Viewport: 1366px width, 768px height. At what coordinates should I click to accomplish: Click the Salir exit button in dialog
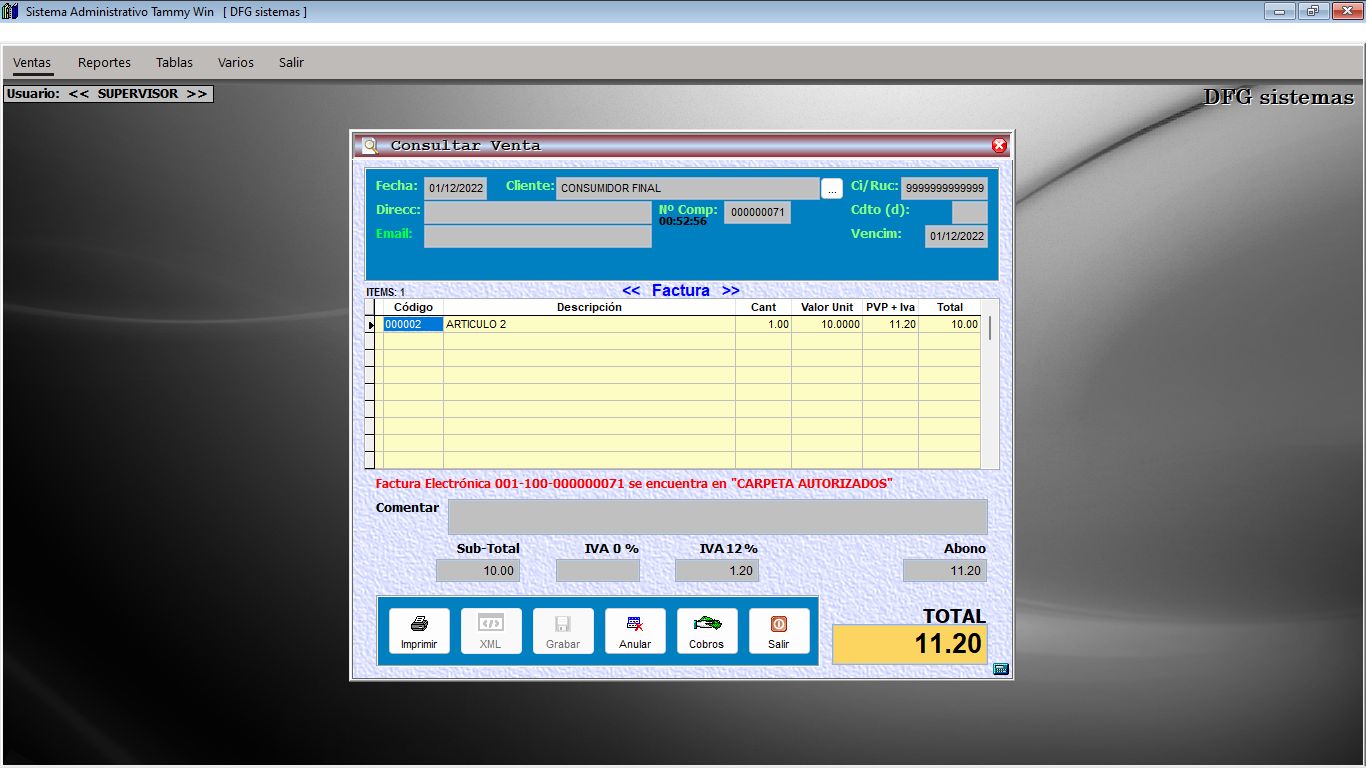779,631
